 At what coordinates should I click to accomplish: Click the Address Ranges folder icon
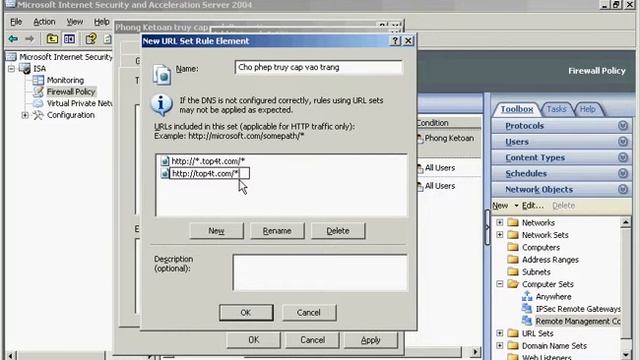(513, 259)
